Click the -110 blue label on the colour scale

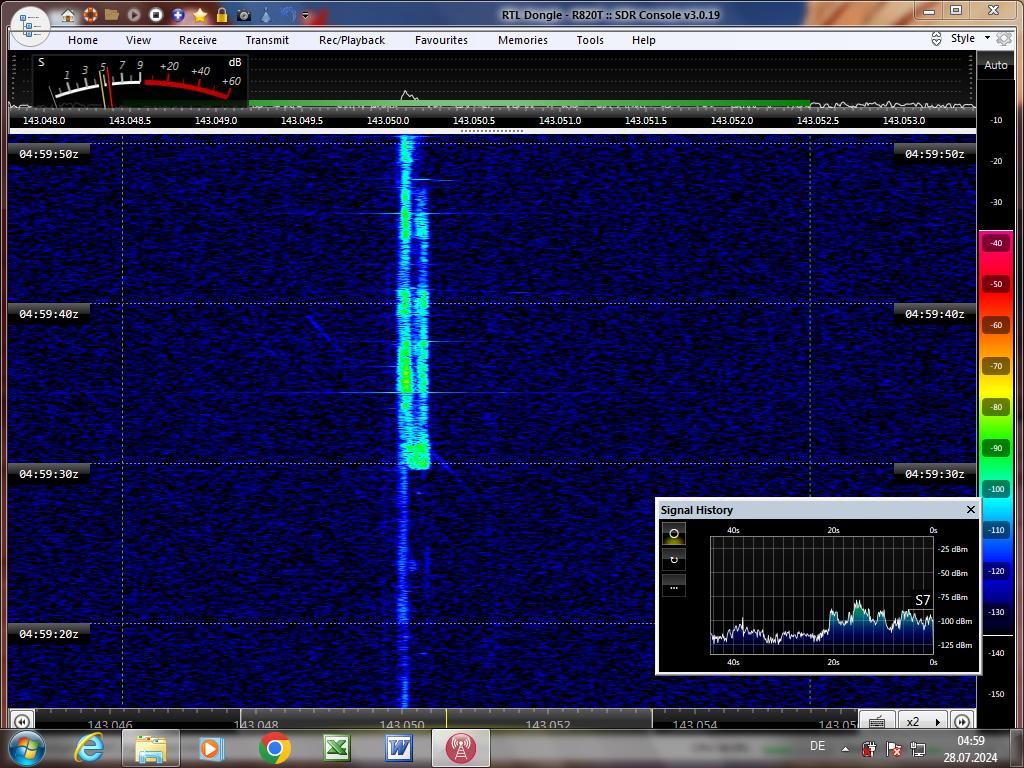pyautogui.click(x=996, y=530)
